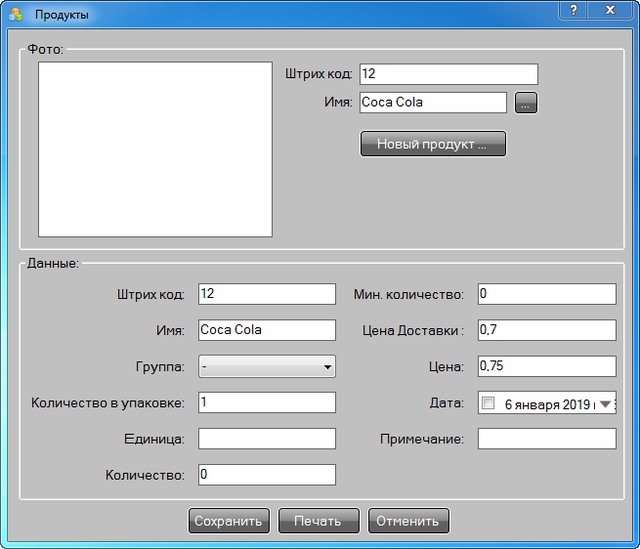Click the empty photo preview area

(155, 150)
